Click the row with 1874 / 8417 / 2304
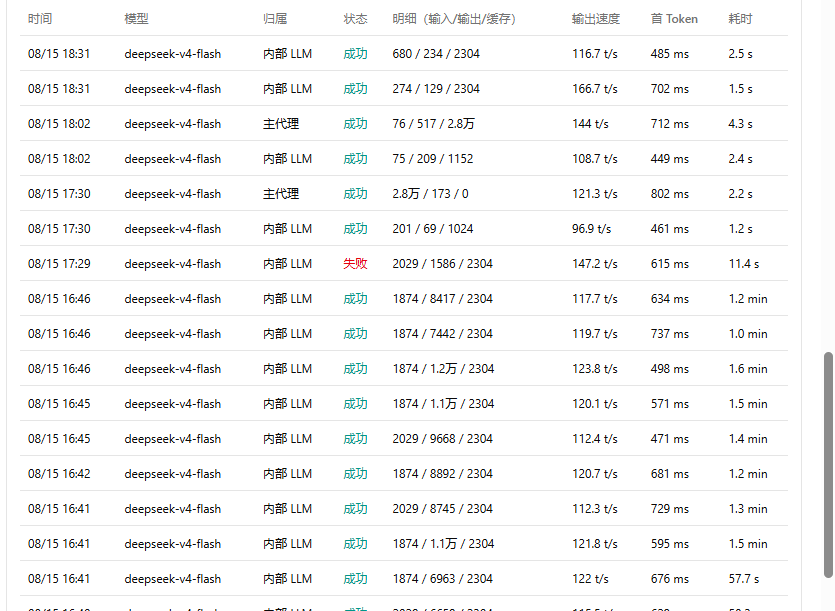 pos(404,299)
